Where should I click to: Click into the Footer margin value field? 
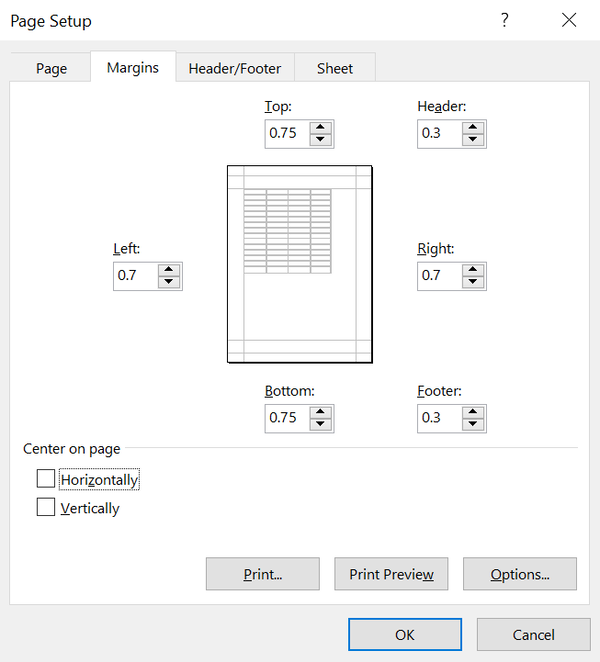pyautogui.click(x=440, y=418)
